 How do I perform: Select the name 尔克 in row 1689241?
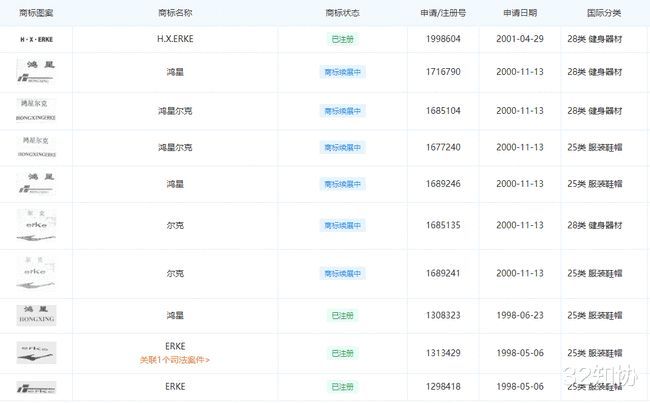coord(175,273)
